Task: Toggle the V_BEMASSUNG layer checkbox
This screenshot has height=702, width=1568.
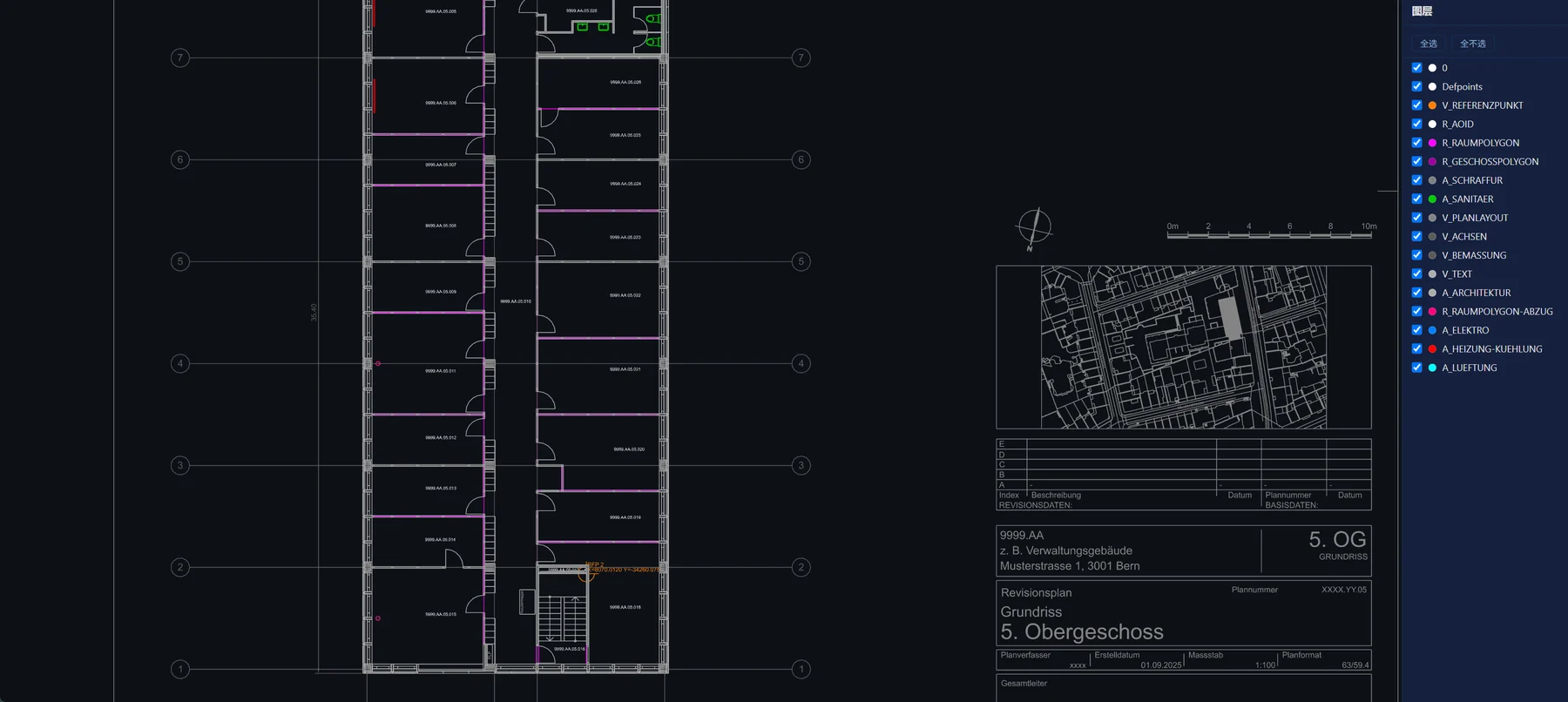Action: coord(1416,255)
